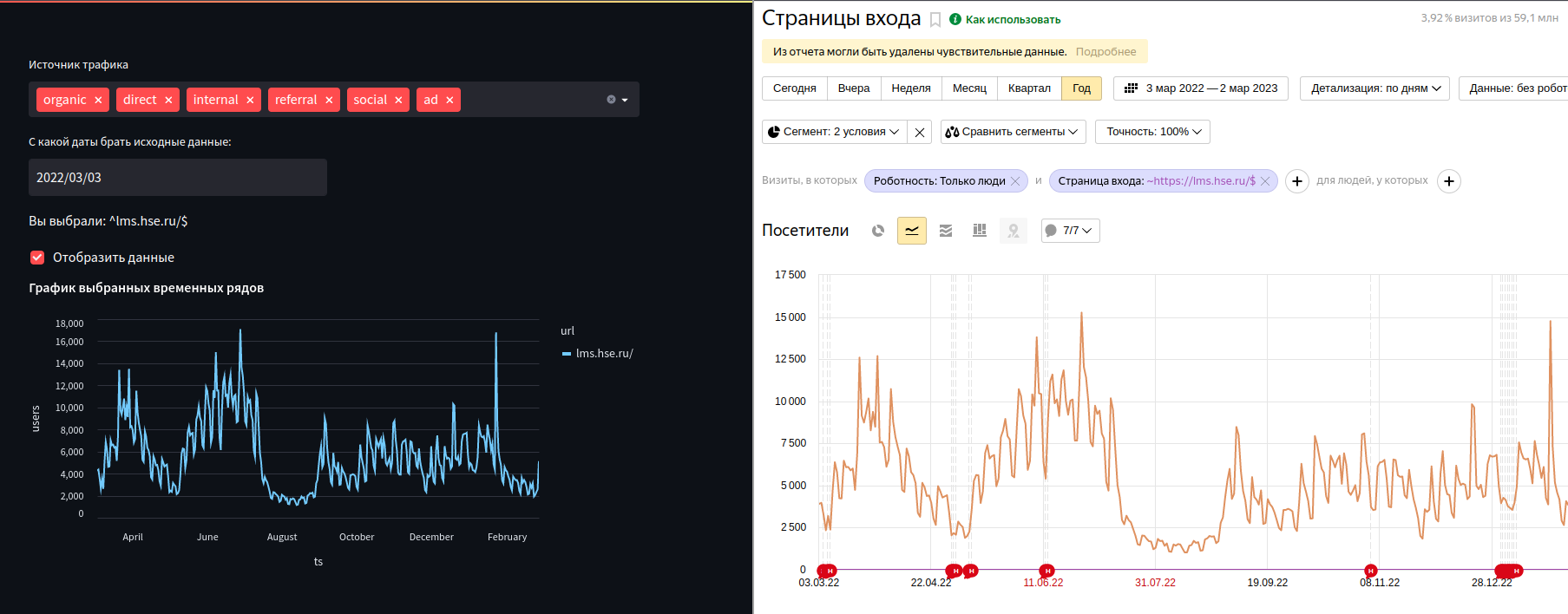Viewport: 1568px width, 614px height.
Task: Open the Детализация: по дням dropdown
Action: (x=1374, y=88)
